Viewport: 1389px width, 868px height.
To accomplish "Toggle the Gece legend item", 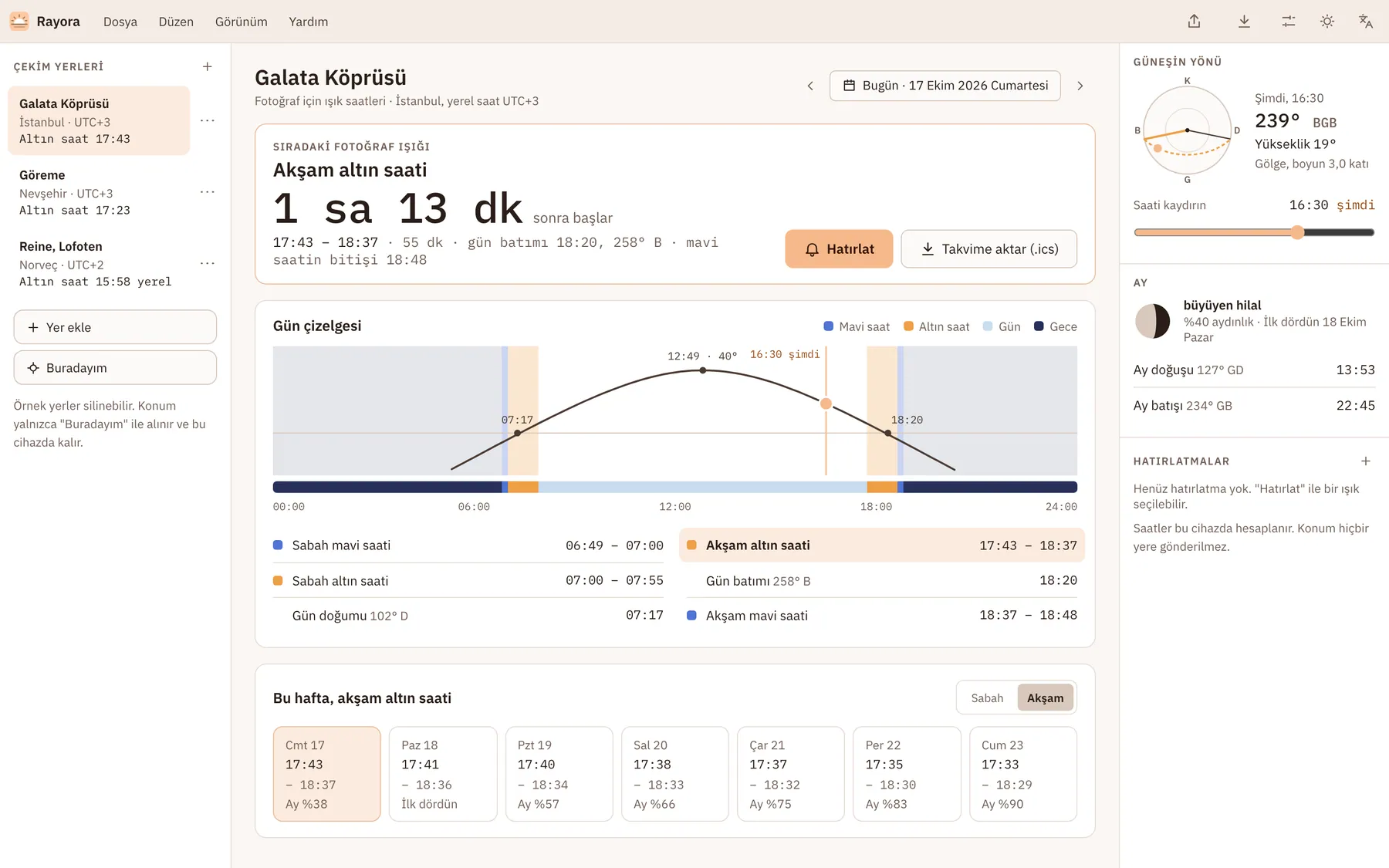I will [x=1056, y=326].
